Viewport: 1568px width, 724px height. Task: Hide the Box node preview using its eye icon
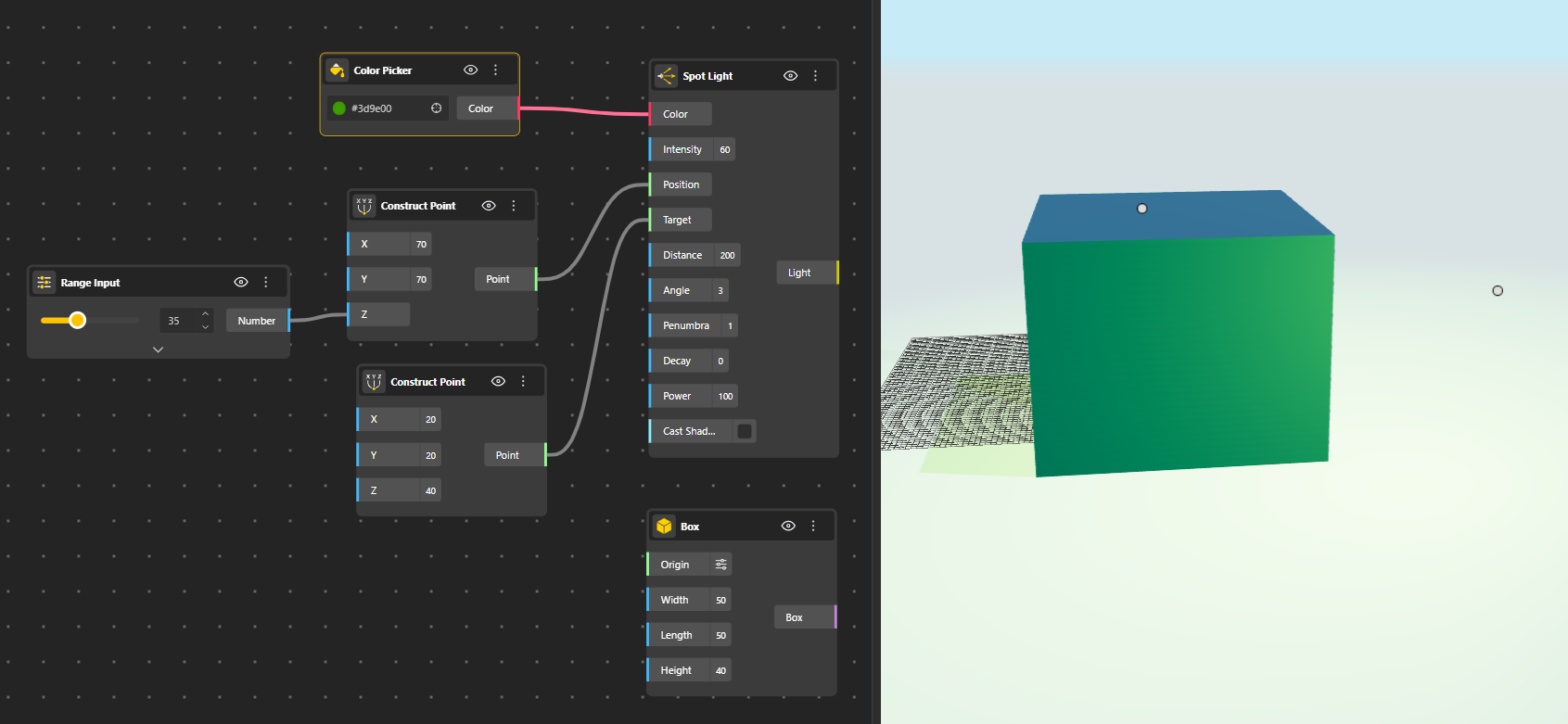click(x=788, y=527)
